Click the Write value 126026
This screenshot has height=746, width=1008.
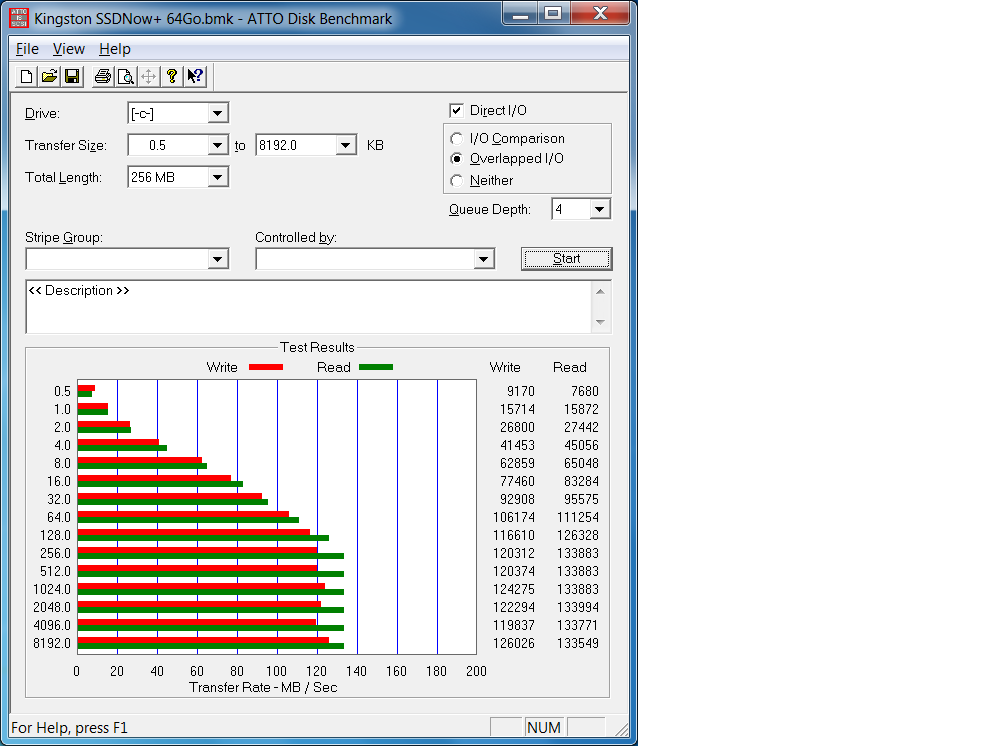pos(514,643)
